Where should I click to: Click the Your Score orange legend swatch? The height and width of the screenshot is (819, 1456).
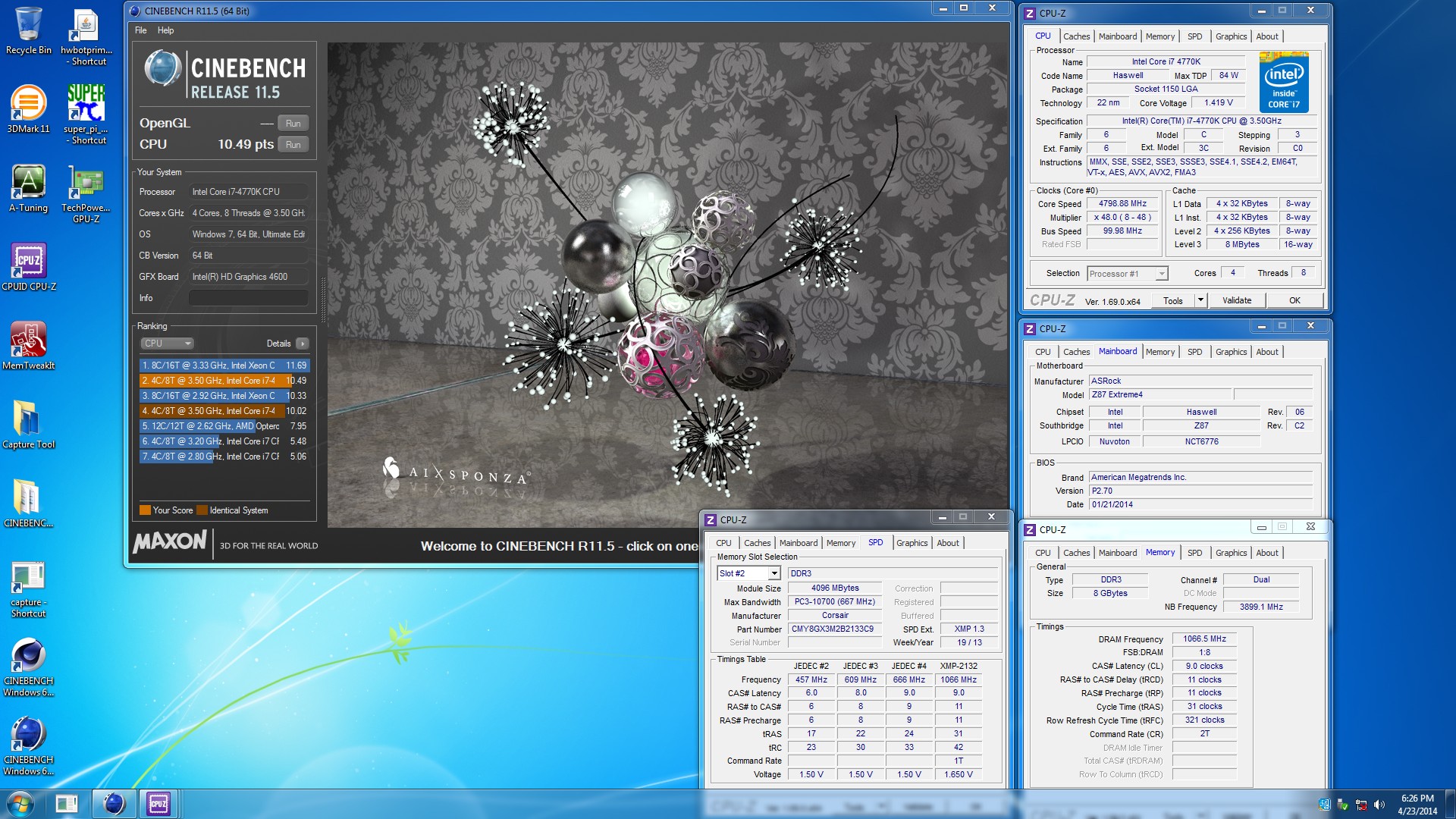pyautogui.click(x=145, y=510)
